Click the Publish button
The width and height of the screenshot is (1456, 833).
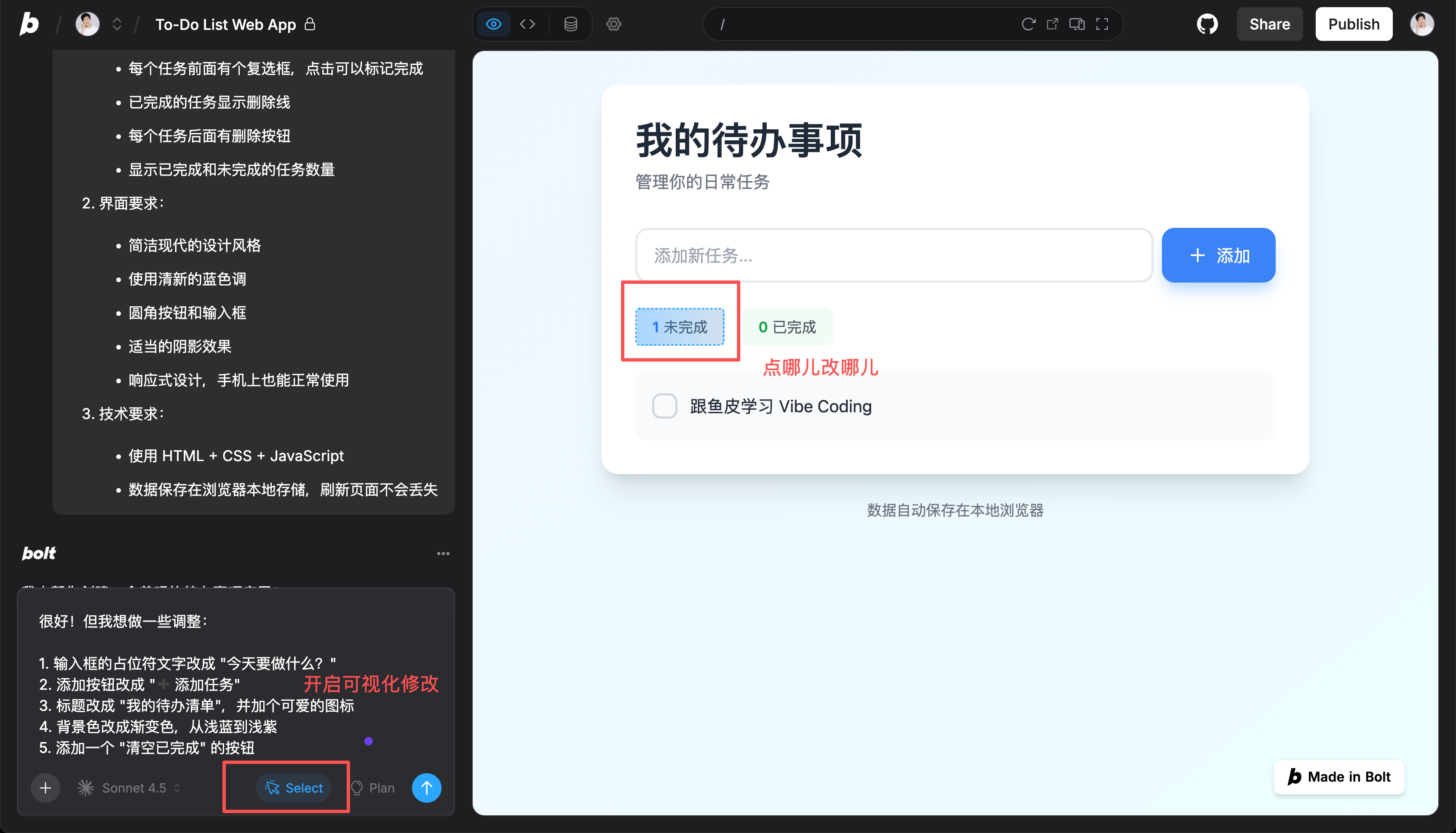click(1353, 24)
